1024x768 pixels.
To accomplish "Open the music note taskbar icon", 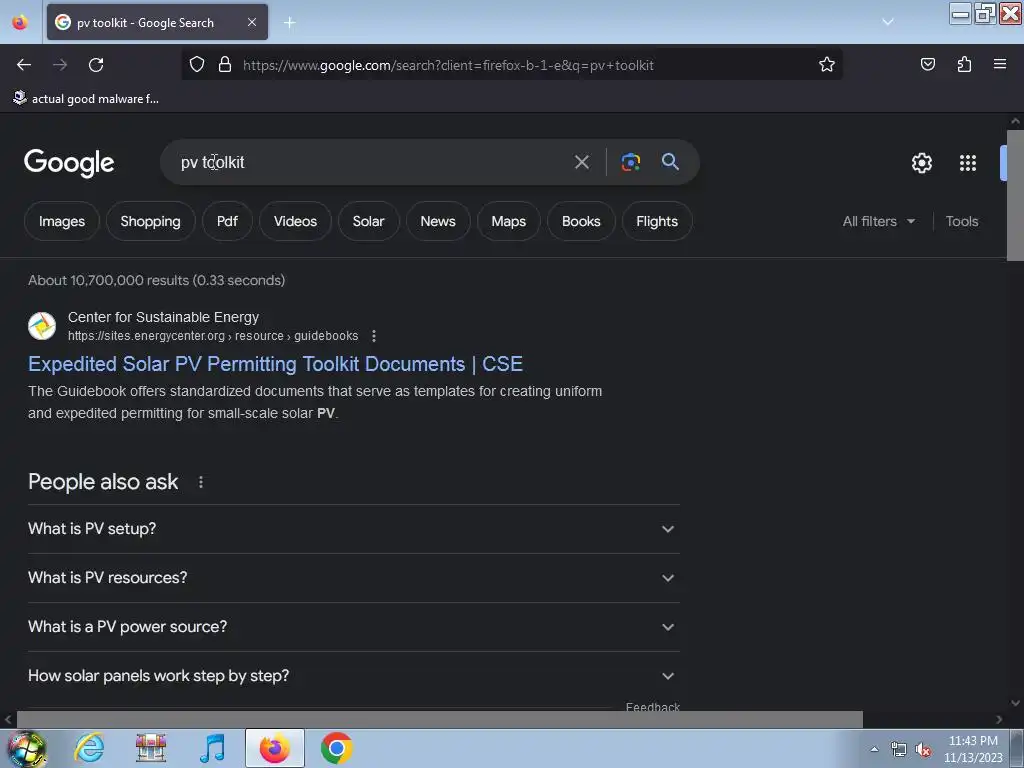I will 212,748.
